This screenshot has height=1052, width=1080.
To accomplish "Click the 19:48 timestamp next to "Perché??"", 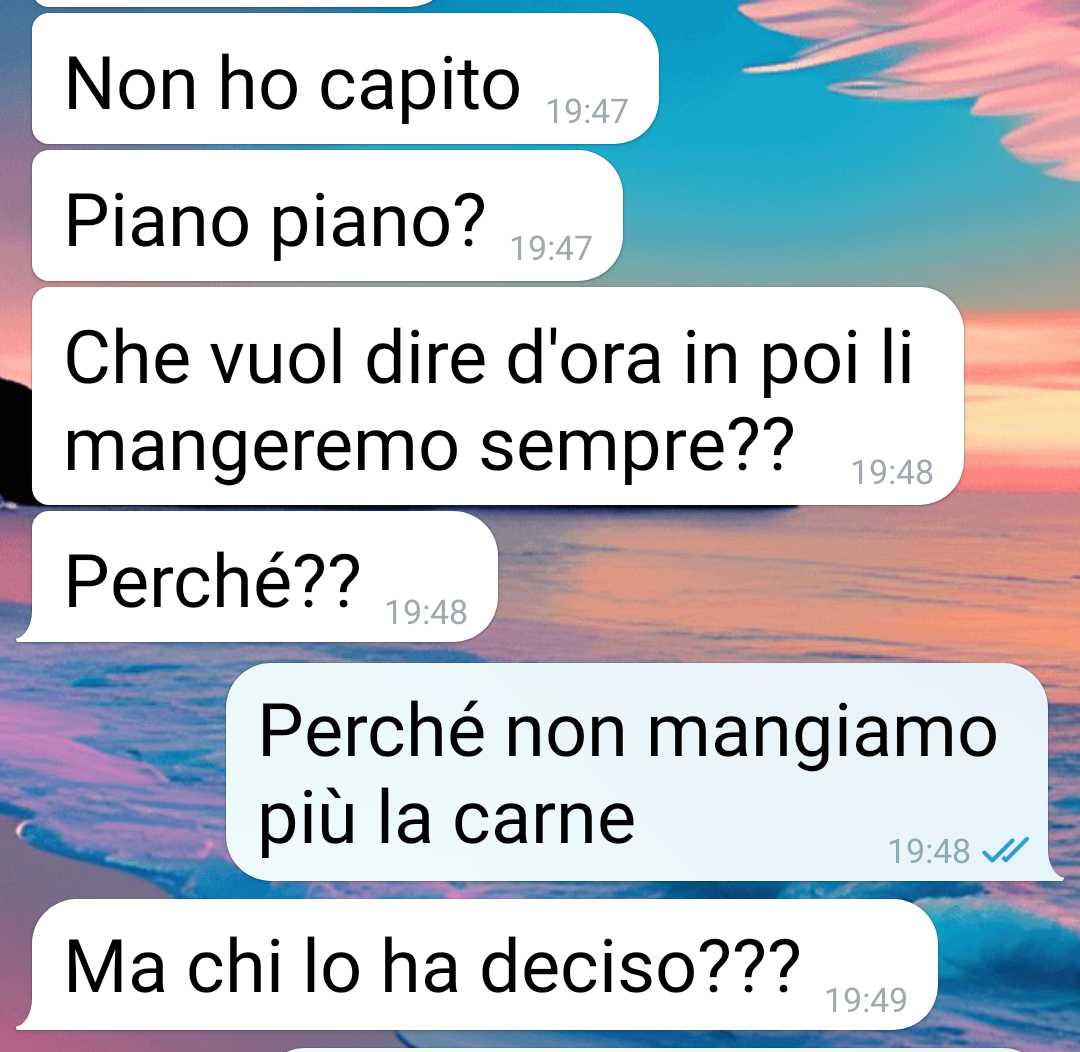I will 426,612.
